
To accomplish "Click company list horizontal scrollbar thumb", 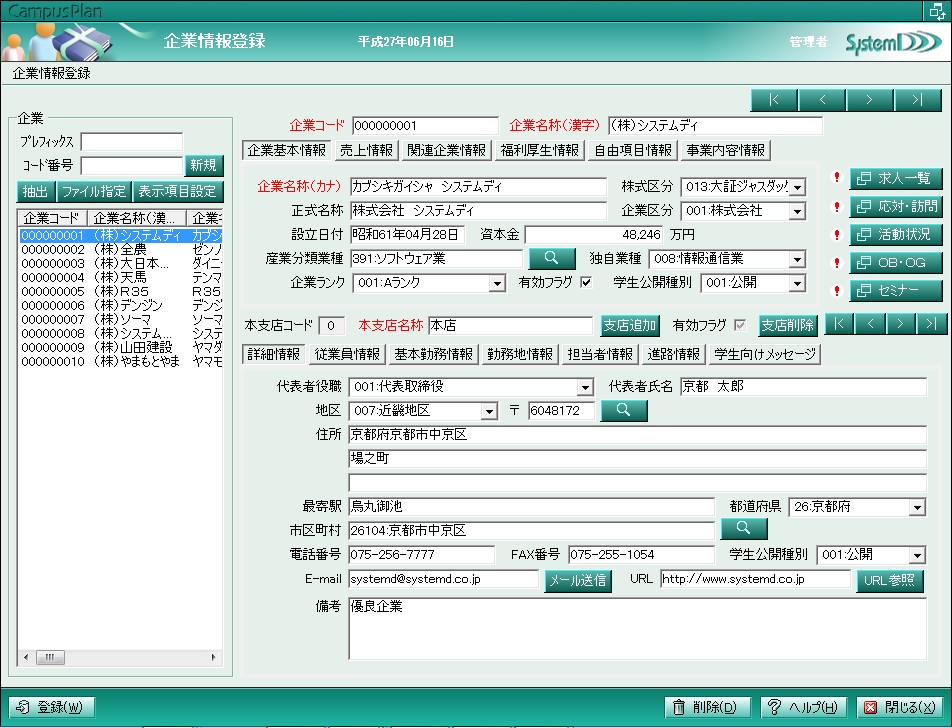I will [x=50, y=657].
